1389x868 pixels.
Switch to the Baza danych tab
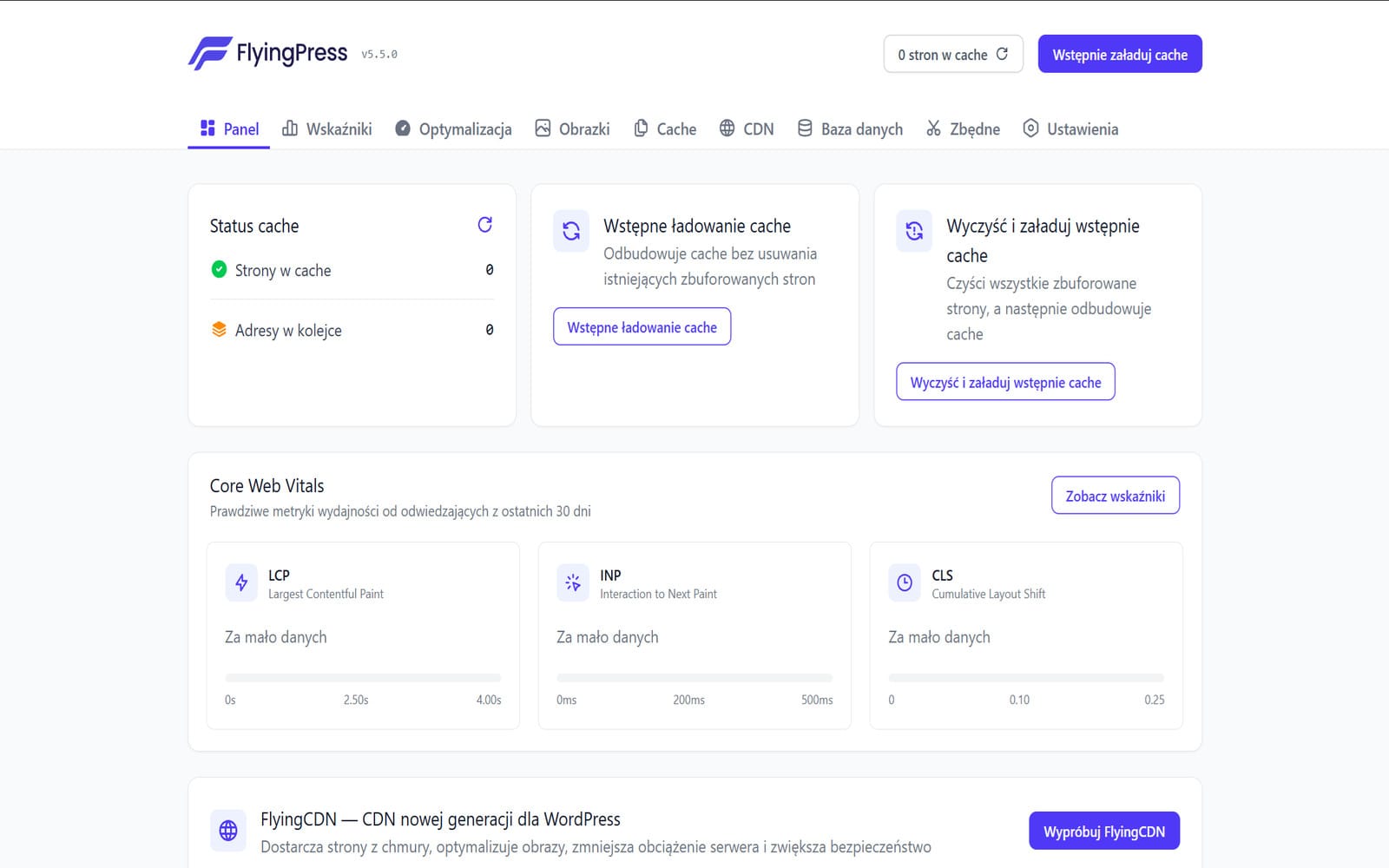point(850,129)
